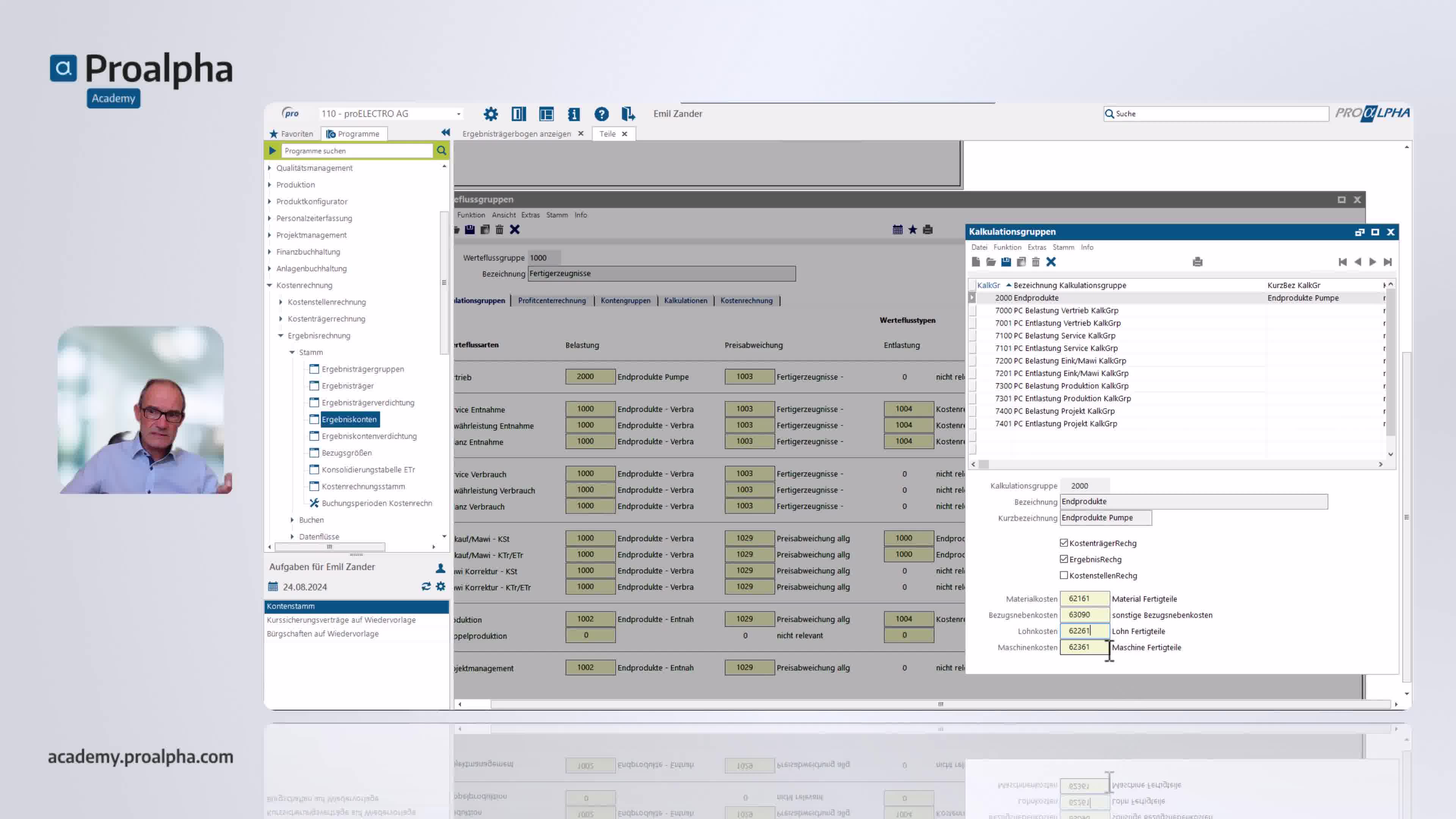The image size is (1456, 819).
Task: Click save icon in Kalkulationsgruppen toolbar
Action: point(1006,262)
